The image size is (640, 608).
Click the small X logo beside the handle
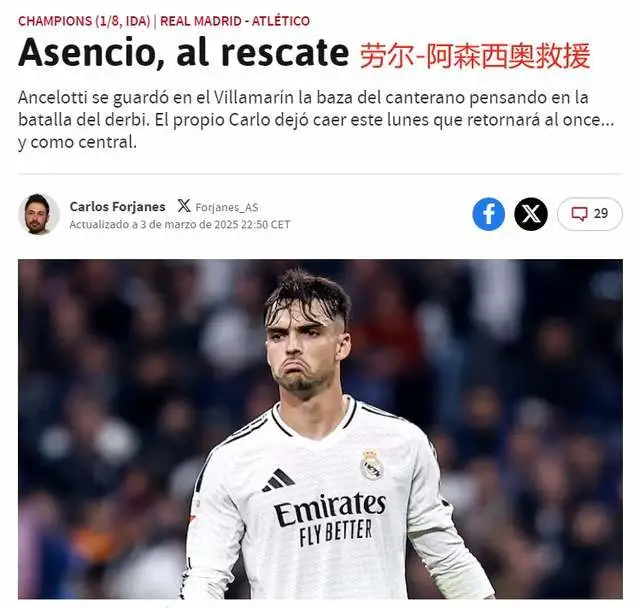coord(184,206)
